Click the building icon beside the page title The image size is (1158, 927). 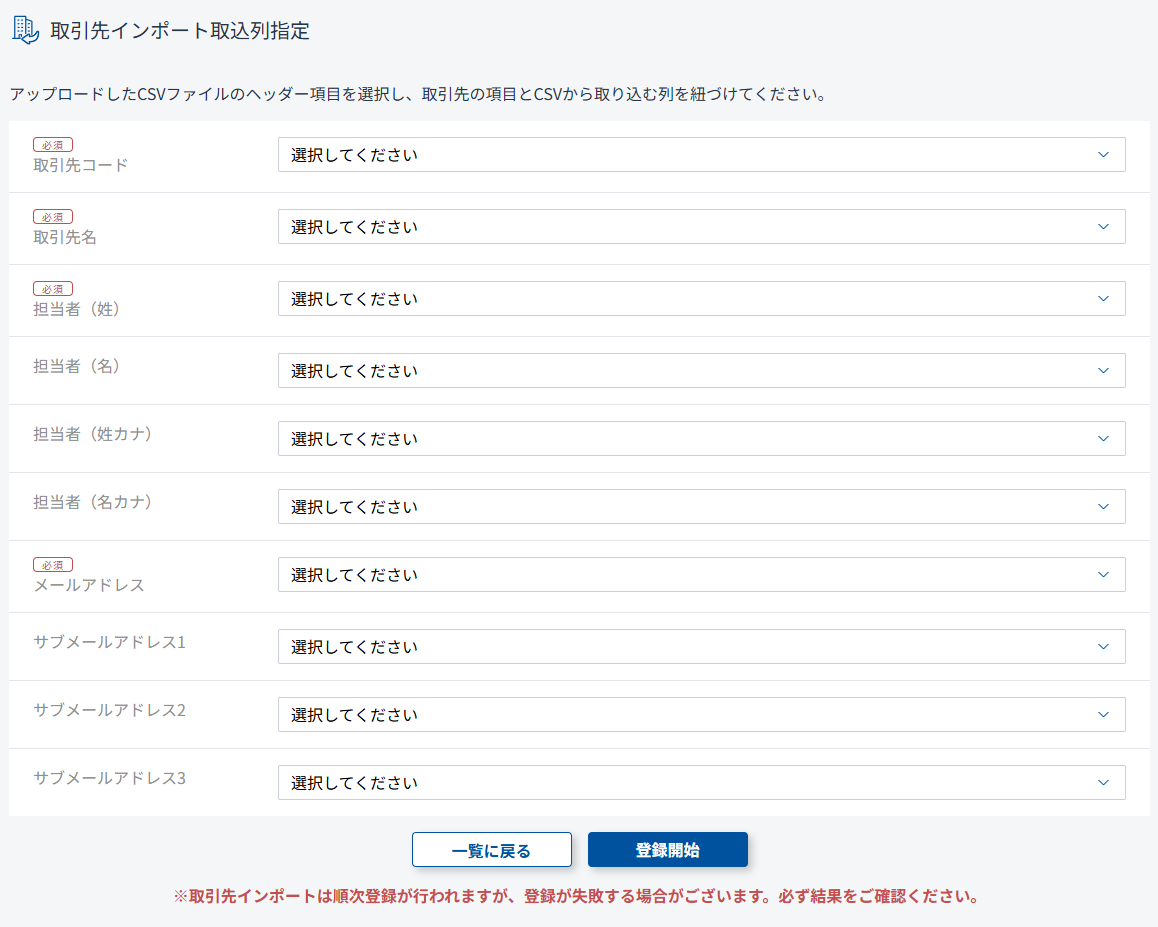pyautogui.click(x=26, y=31)
